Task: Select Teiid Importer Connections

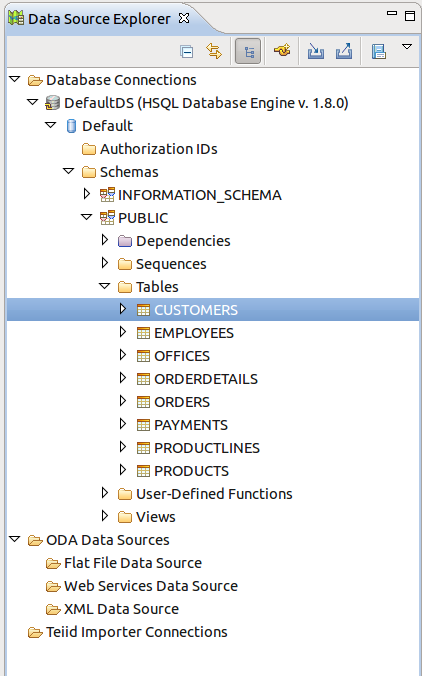Action: (x=128, y=632)
